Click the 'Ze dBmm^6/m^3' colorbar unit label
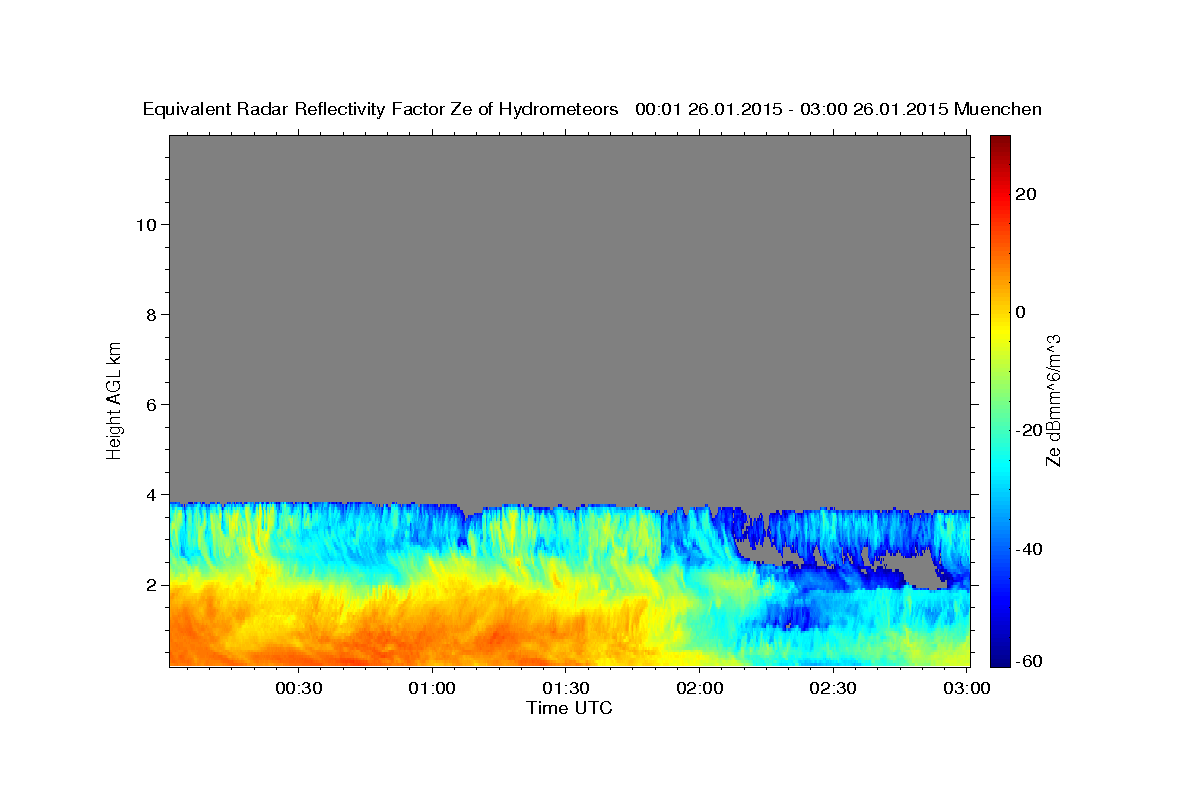This screenshot has height=800, width=1200. pyautogui.click(x=1053, y=400)
